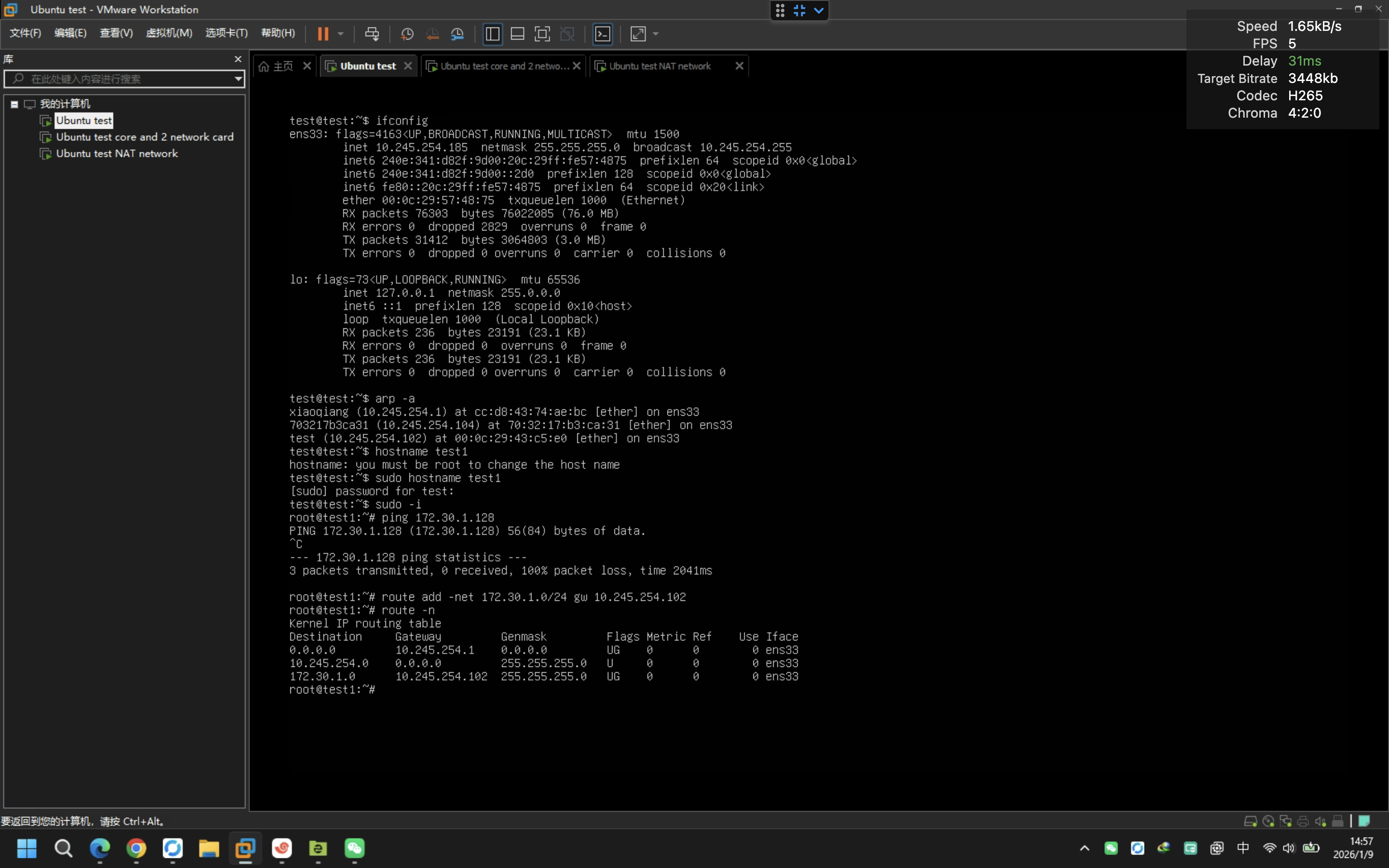The width and height of the screenshot is (1389, 868).
Task: Expand the full screen mode dropdown
Action: tap(655, 34)
